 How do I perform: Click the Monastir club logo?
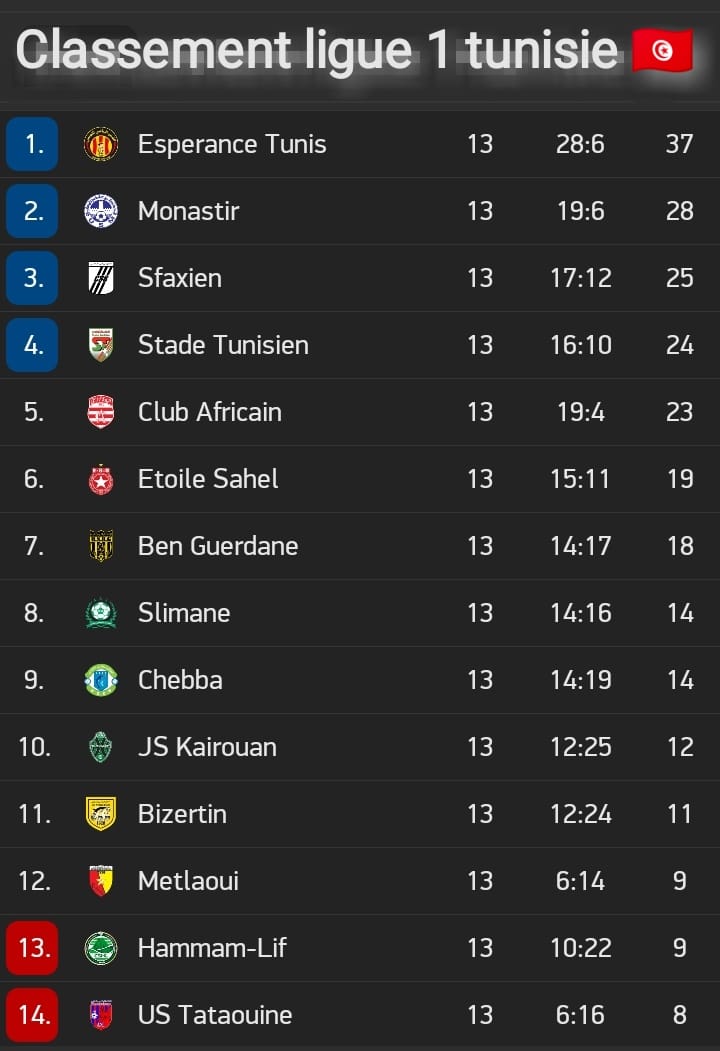(x=101, y=210)
